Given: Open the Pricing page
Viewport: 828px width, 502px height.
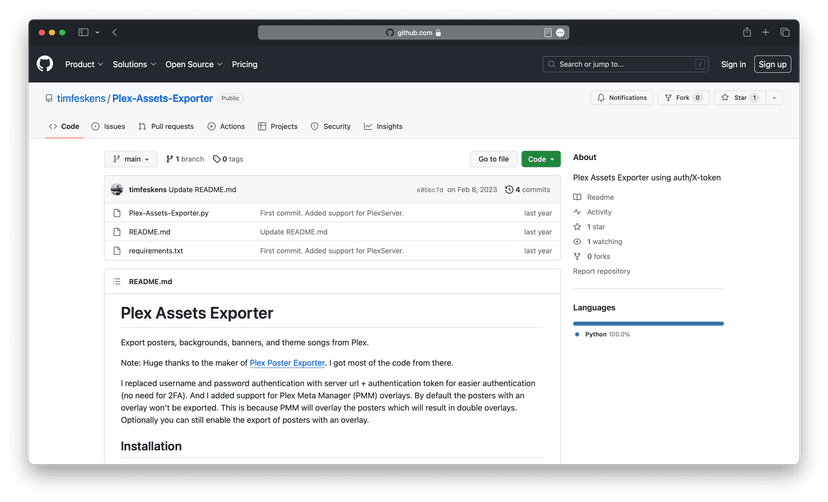Looking at the screenshot, I should pos(244,64).
